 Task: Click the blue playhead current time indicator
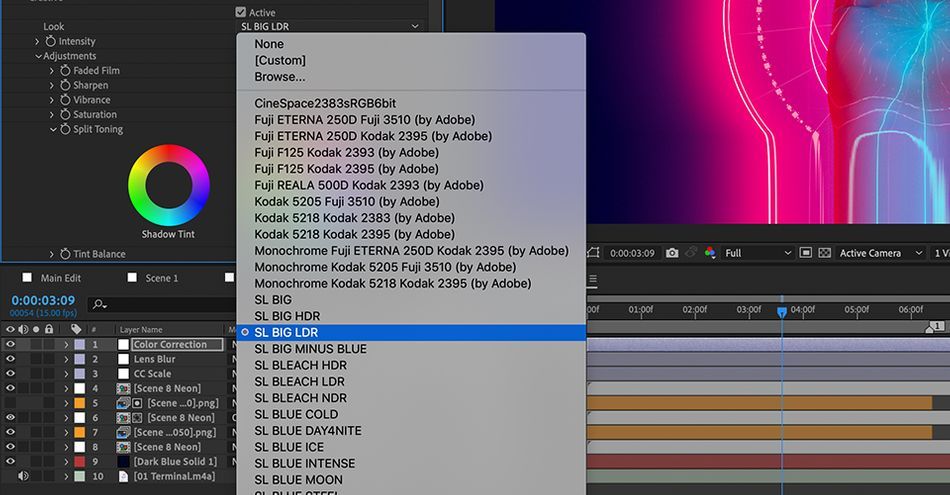[782, 312]
